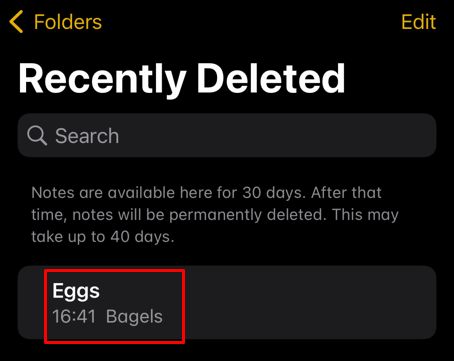
Task: Click the Search placeholder text
Action: click(87, 136)
